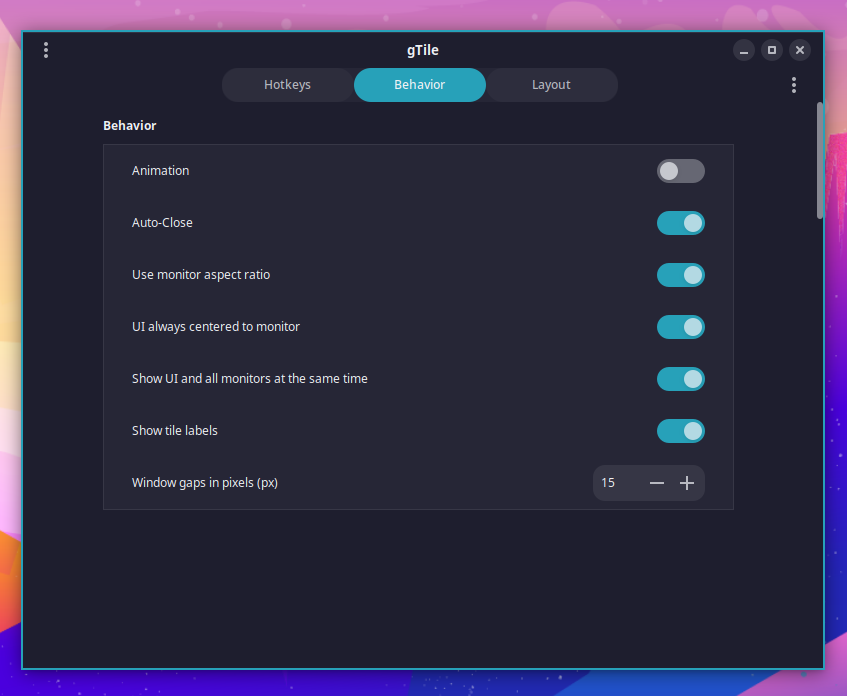Switch to the Hotkeys tab

point(287,85)
